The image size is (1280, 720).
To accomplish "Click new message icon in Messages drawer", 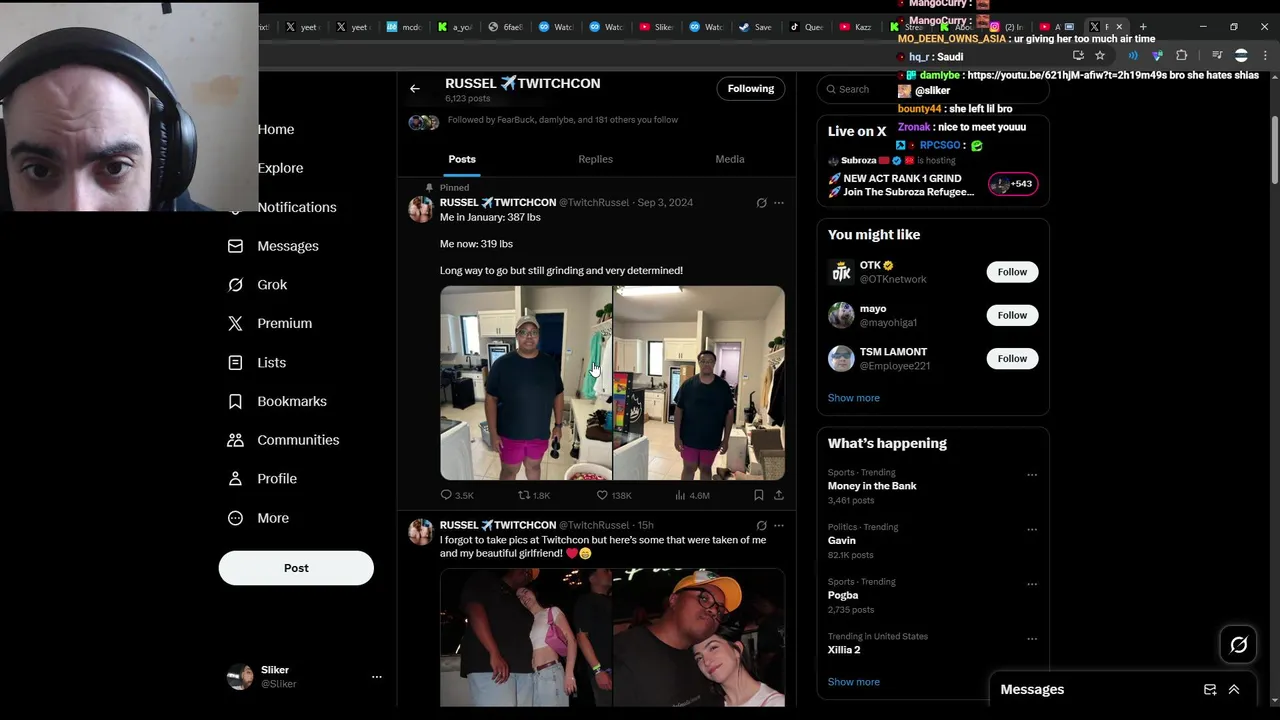I will pos(1210,690).
